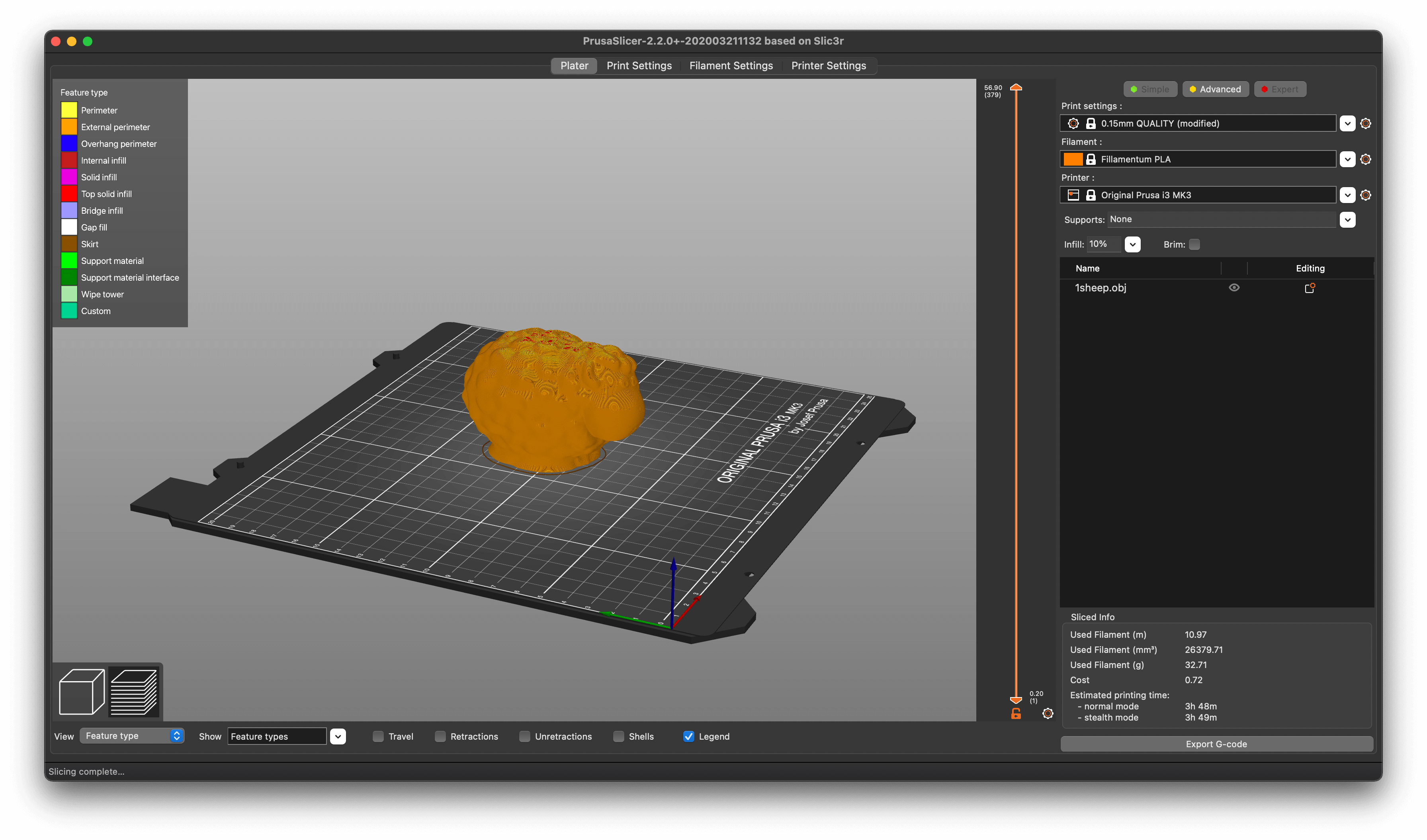The height and width of the screenshot is (840, 1427).
Task: Click the yellow hexagon icon on Advanced mode
Action: point(1192,90)
